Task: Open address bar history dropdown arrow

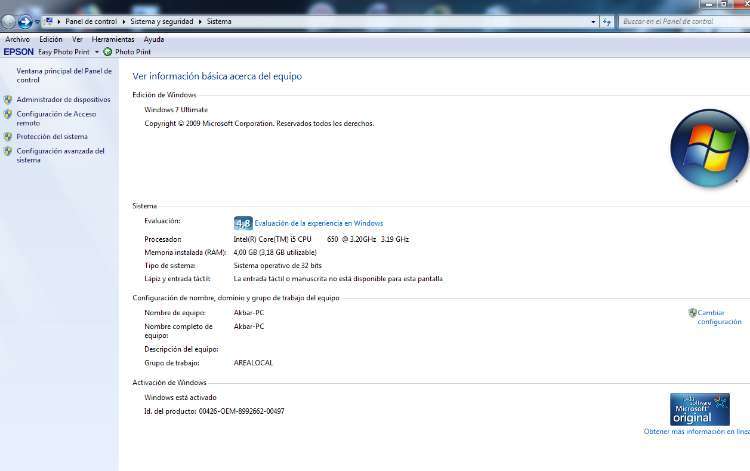Action: click(x=593, y=22)
